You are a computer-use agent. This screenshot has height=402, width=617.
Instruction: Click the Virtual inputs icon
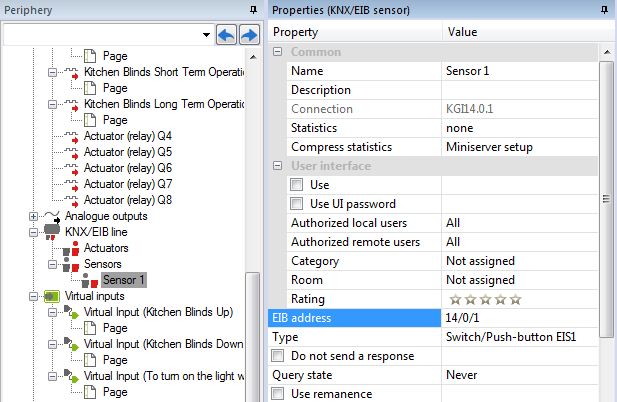click(x=52, y=296)
